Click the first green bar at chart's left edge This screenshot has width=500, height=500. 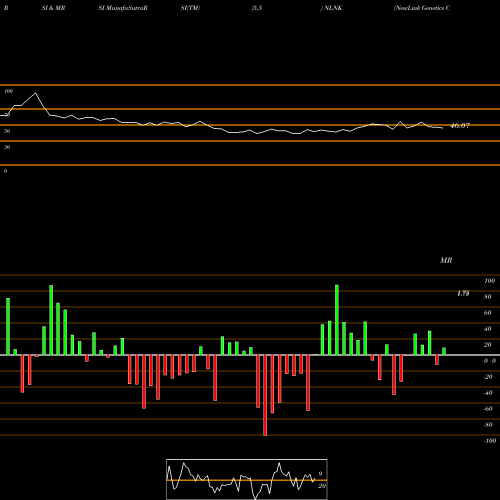pyautogui.click(x=8, y=327)
